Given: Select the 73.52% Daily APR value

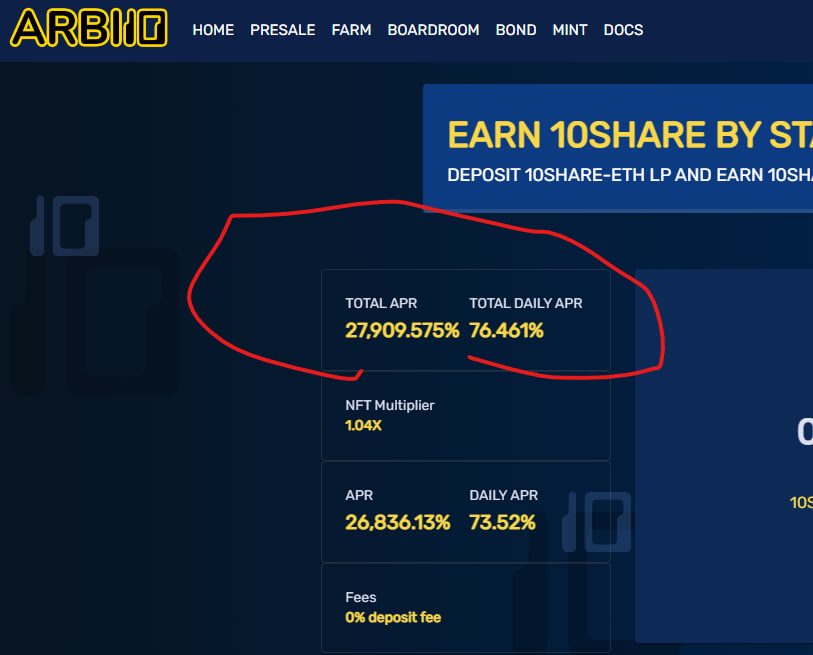Looking at the screenshot, I should pyautogui.click(x=502, y=522).
